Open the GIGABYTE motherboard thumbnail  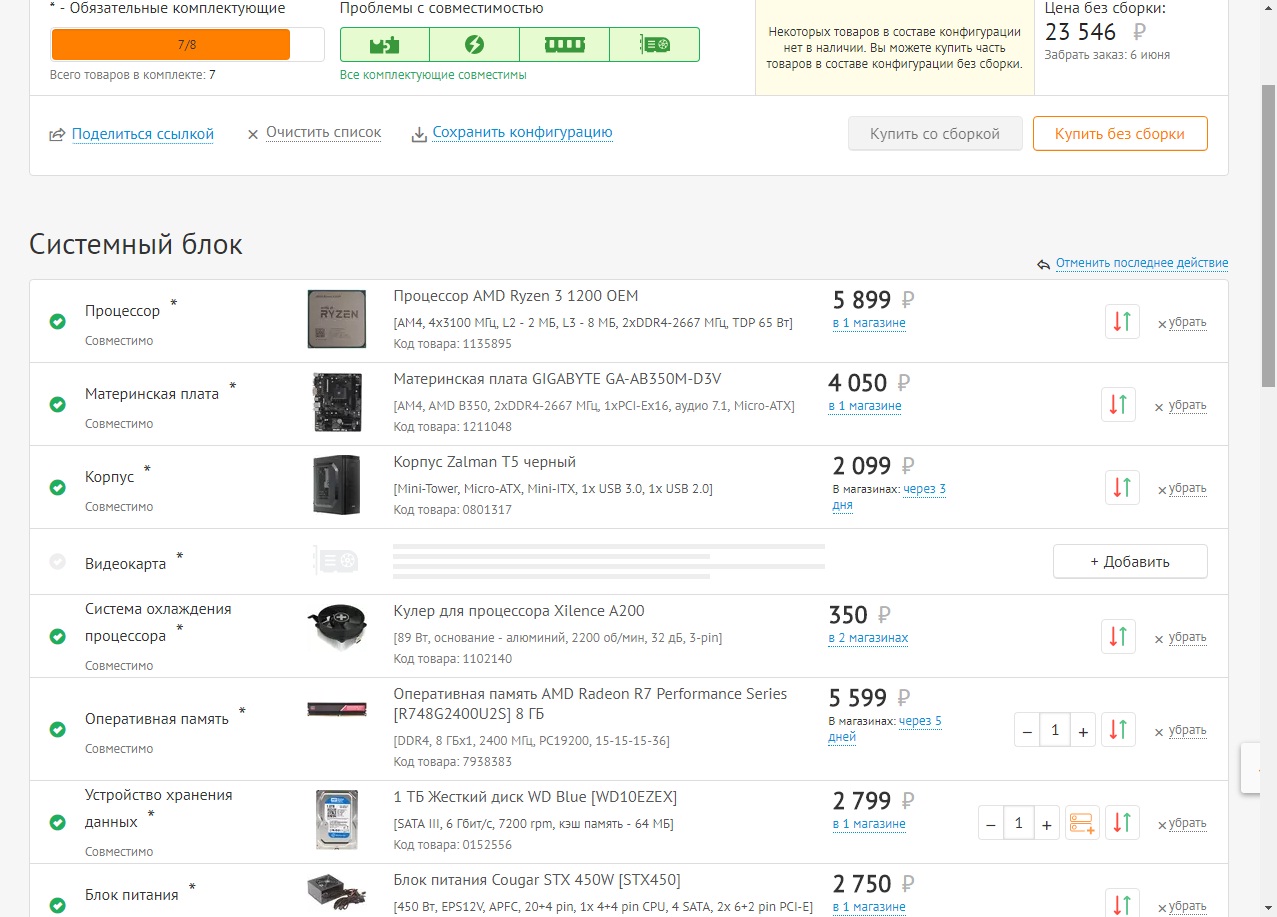pyautogui.click(x=337, y=402)
